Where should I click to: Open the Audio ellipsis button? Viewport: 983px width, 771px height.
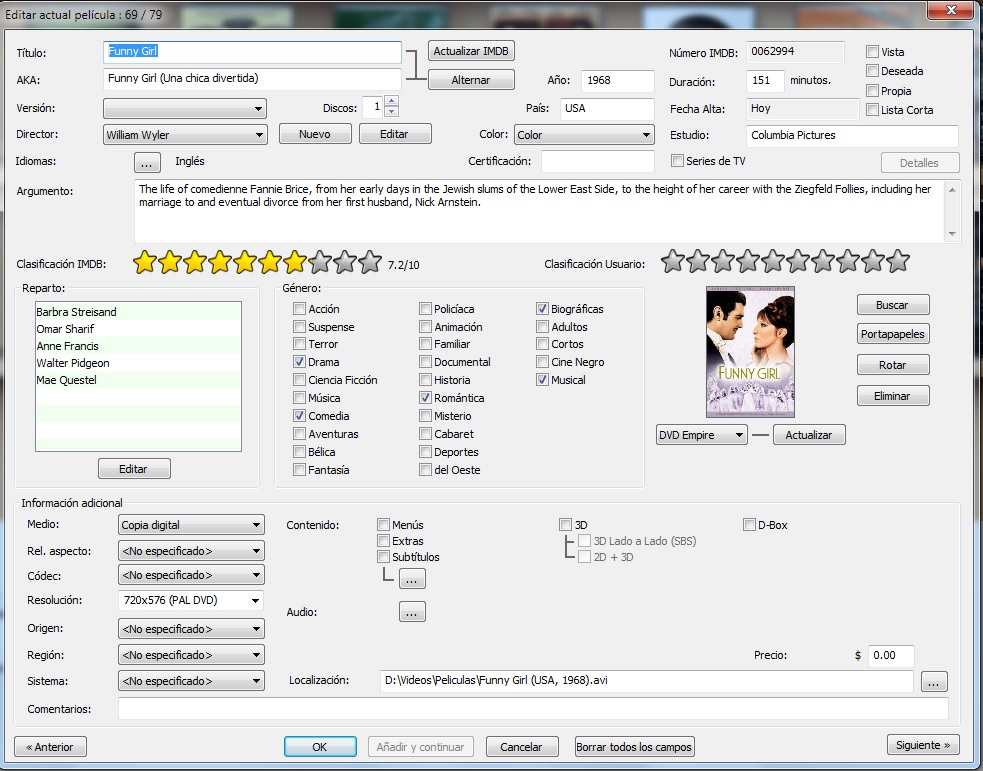[412, 611]
